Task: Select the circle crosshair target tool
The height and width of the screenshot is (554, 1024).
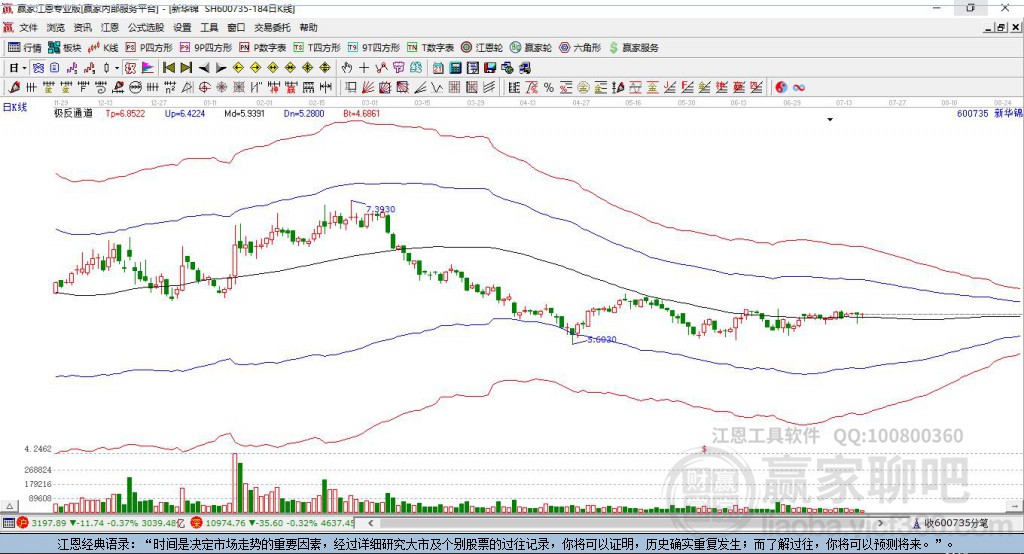Action: (204, 87)
